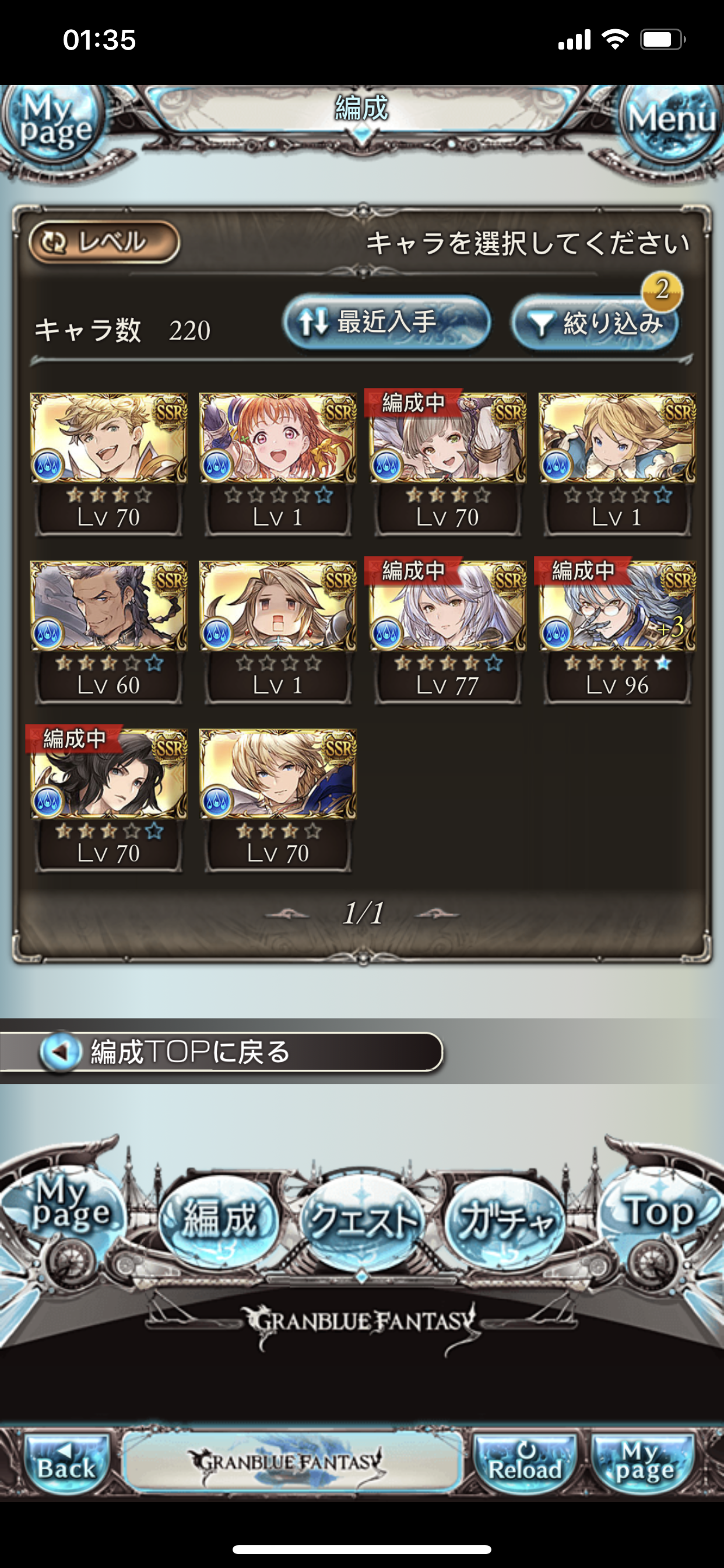
Task: Tap the My page button in footer bar
Action: point(644,1462)
